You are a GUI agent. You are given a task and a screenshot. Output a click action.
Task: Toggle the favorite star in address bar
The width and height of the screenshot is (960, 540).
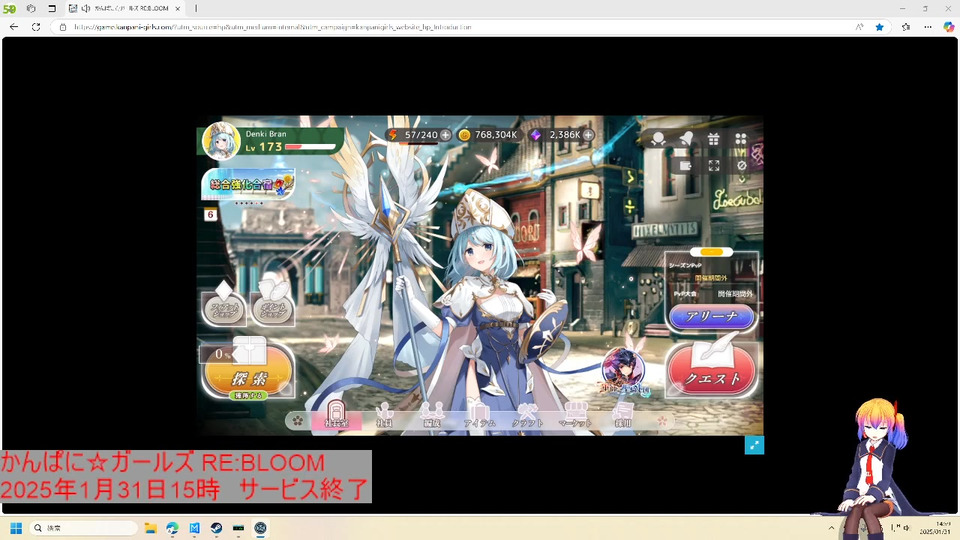[880, 27]
